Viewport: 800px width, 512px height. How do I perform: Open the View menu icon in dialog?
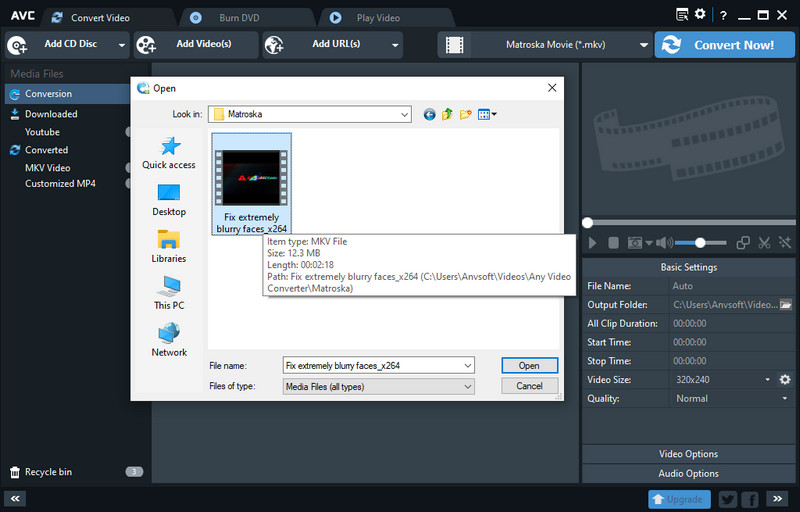click(487, 114)
